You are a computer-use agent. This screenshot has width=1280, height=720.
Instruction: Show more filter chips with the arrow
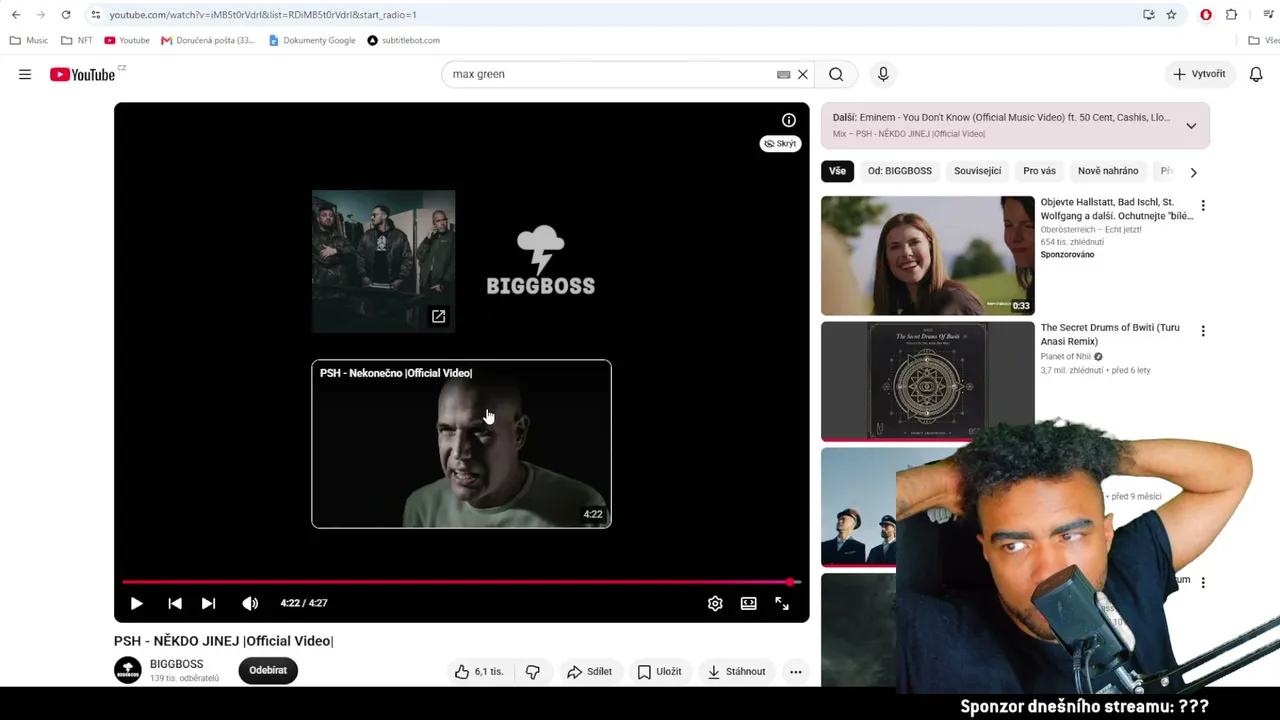[x=1193, y=172]
